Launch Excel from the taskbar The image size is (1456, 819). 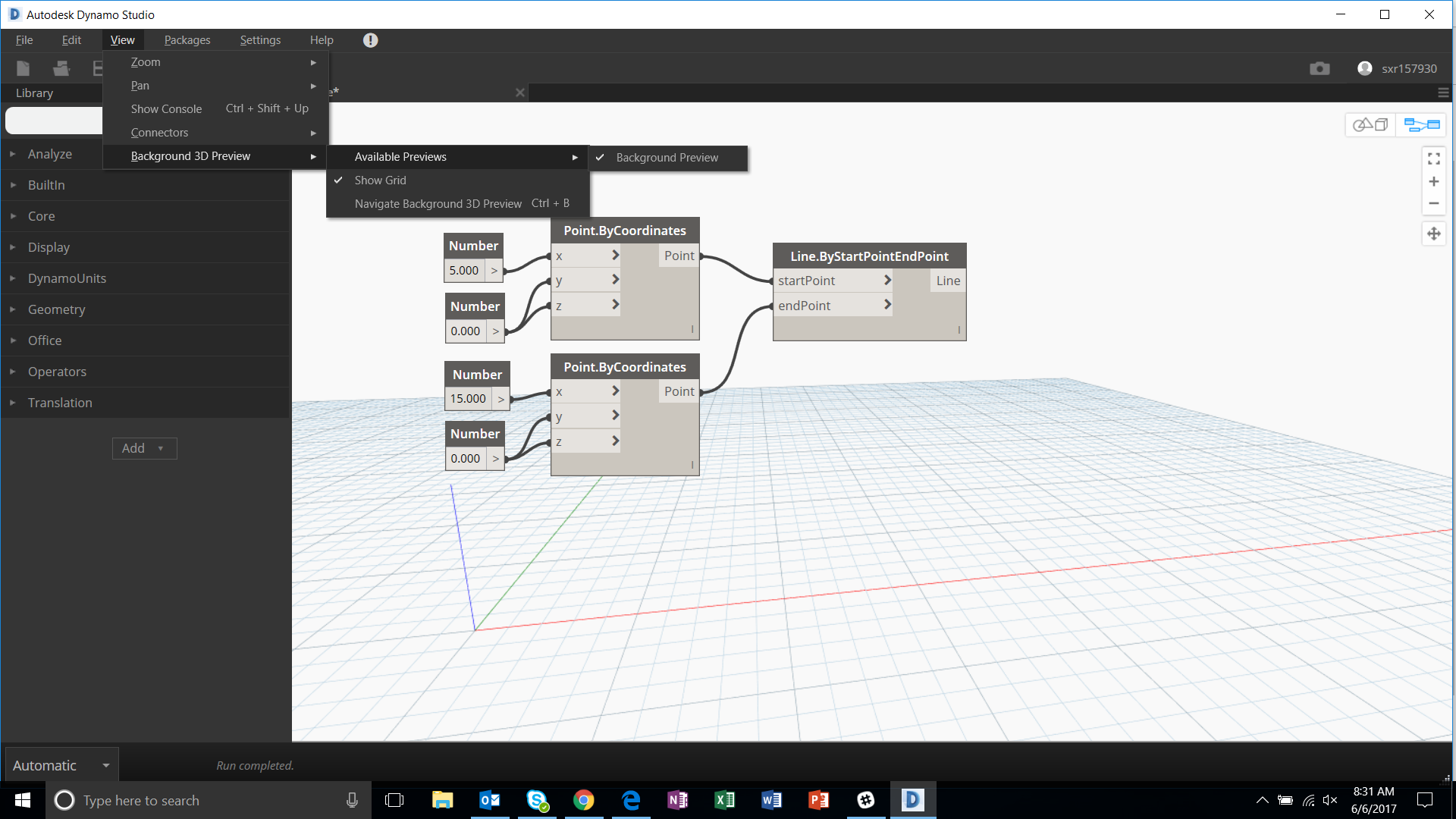(x=724, y=800)
